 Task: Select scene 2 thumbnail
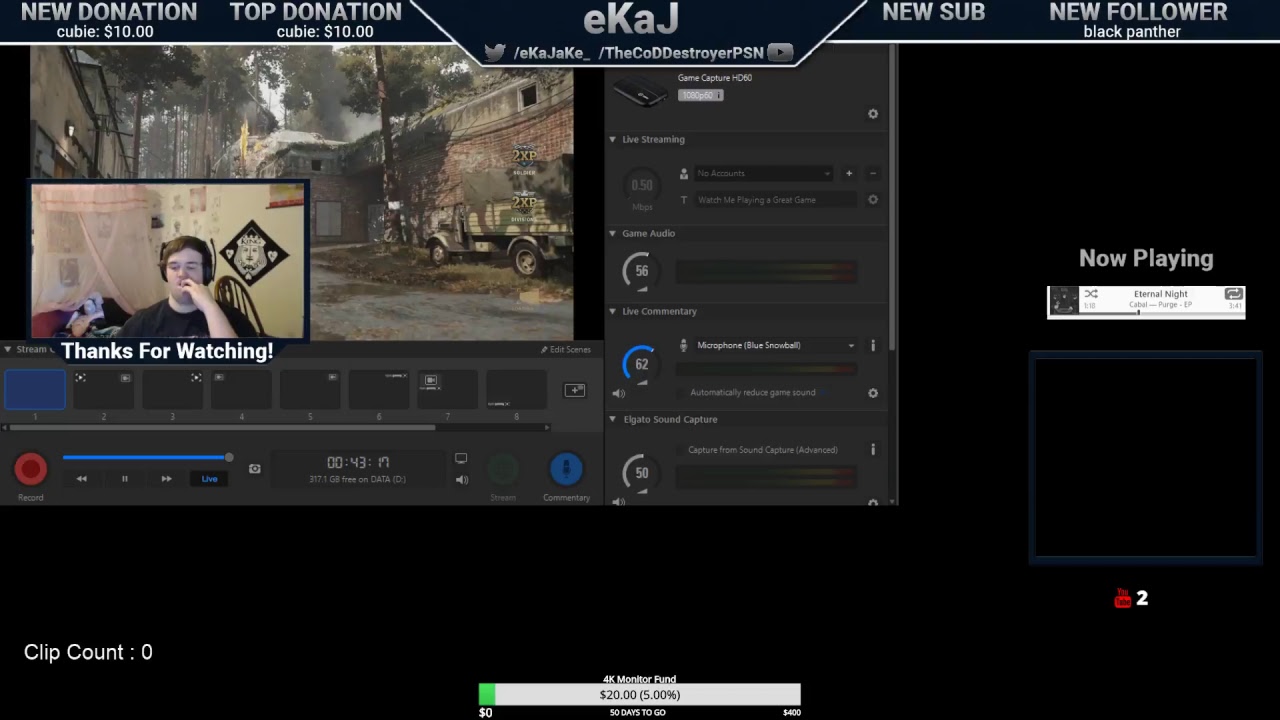[x=103, y=390]
